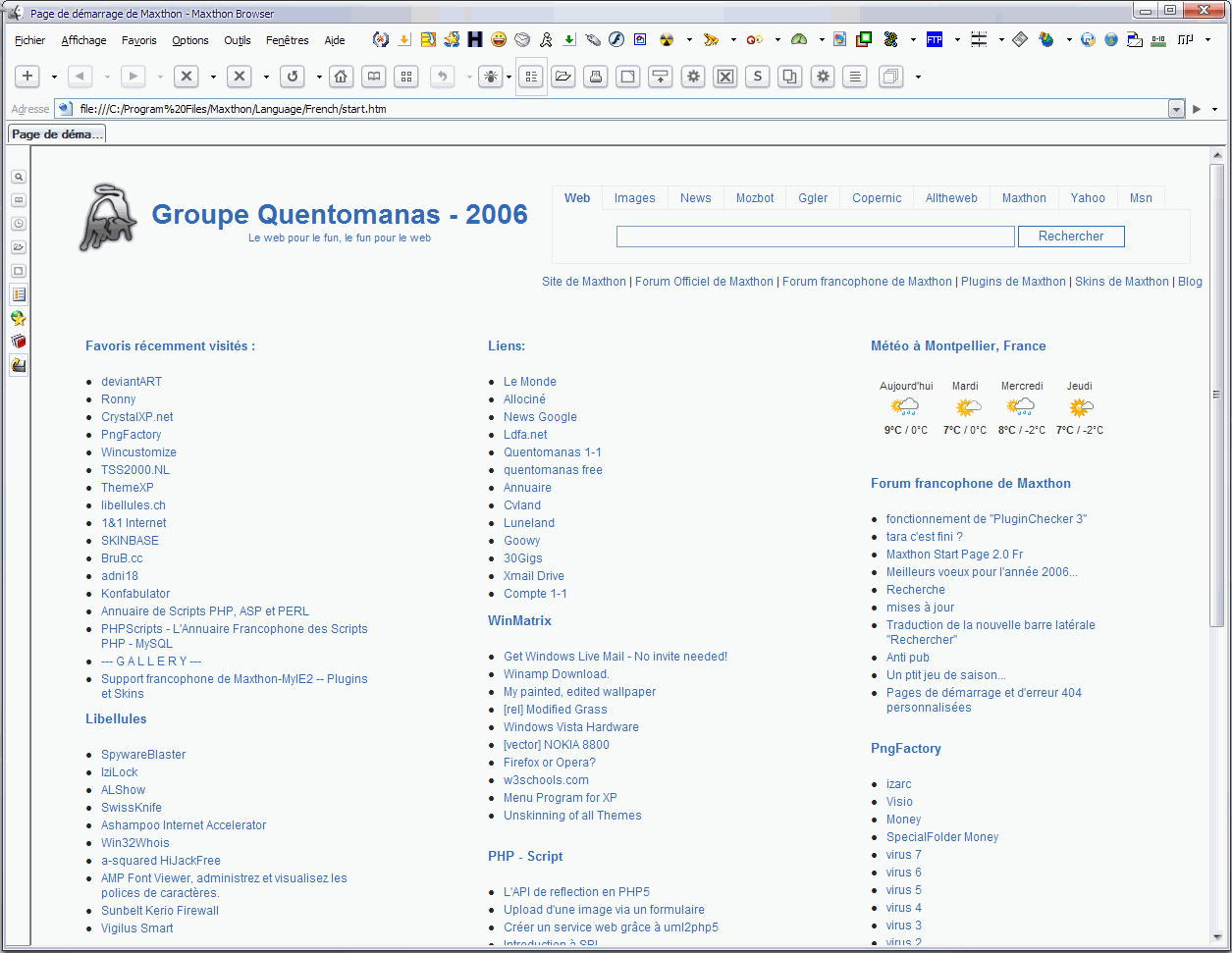
Task: Click the boxed X toolbar icon
Action: click(x=724, y=77)
